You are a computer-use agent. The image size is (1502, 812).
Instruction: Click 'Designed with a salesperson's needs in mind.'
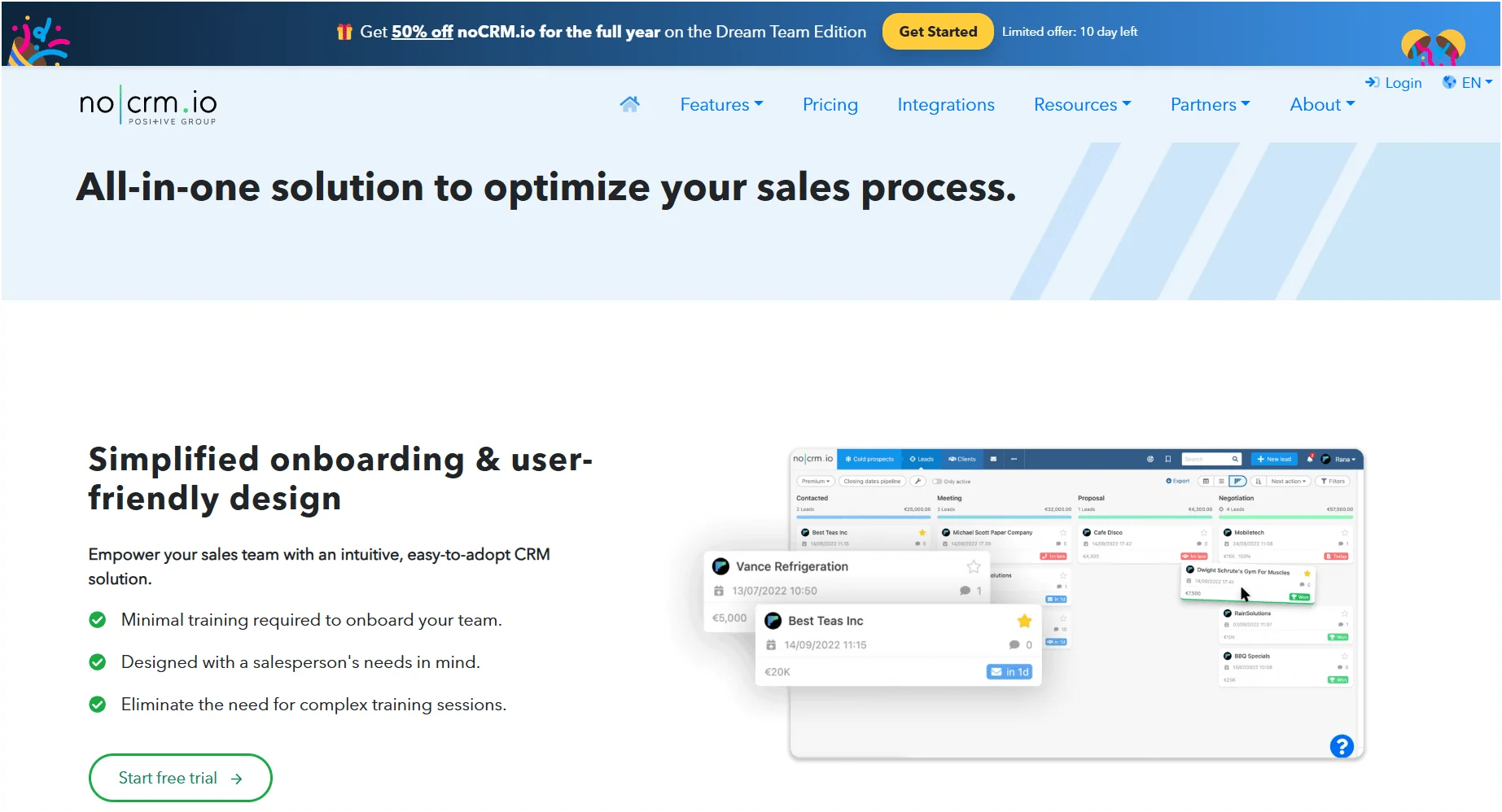(300, 662)
